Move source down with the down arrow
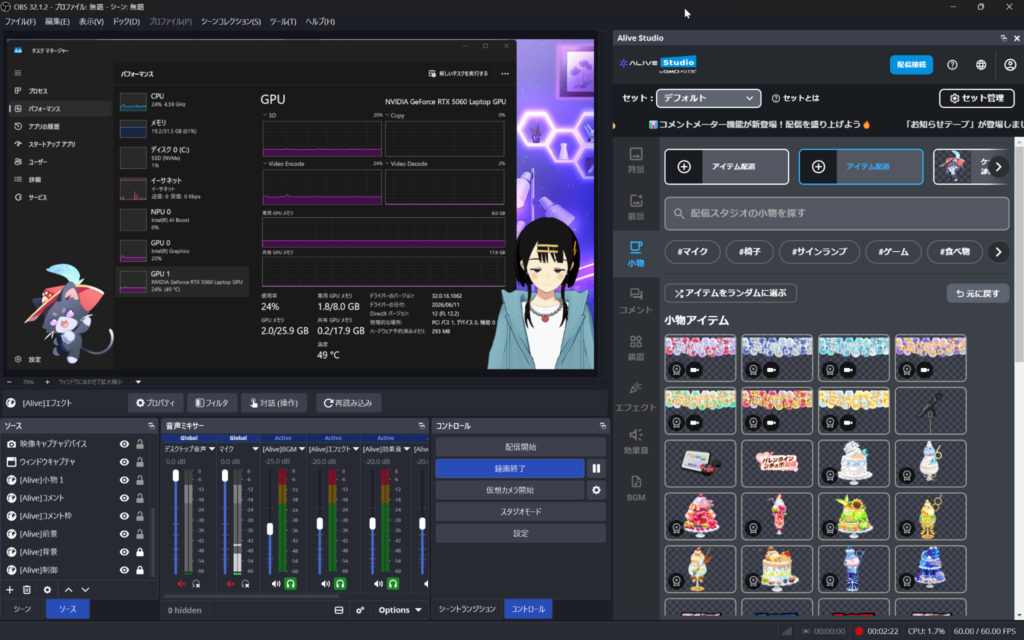The height and width of the screenshot is (640, 1024). pyautogui.click(x=86, y=590)
